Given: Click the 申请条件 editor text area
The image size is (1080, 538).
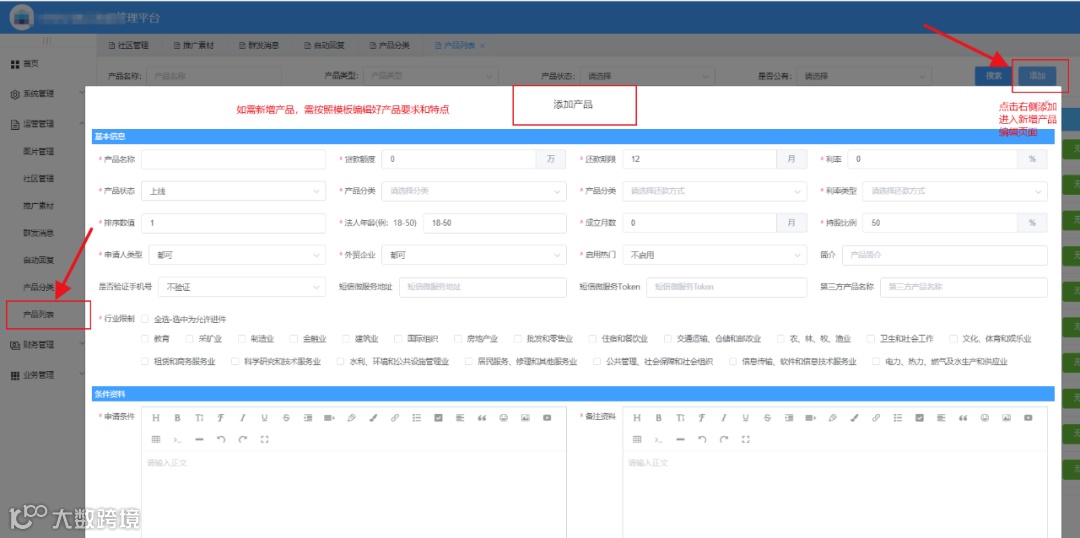Looking at the screenshot, I should click(353, 494).
